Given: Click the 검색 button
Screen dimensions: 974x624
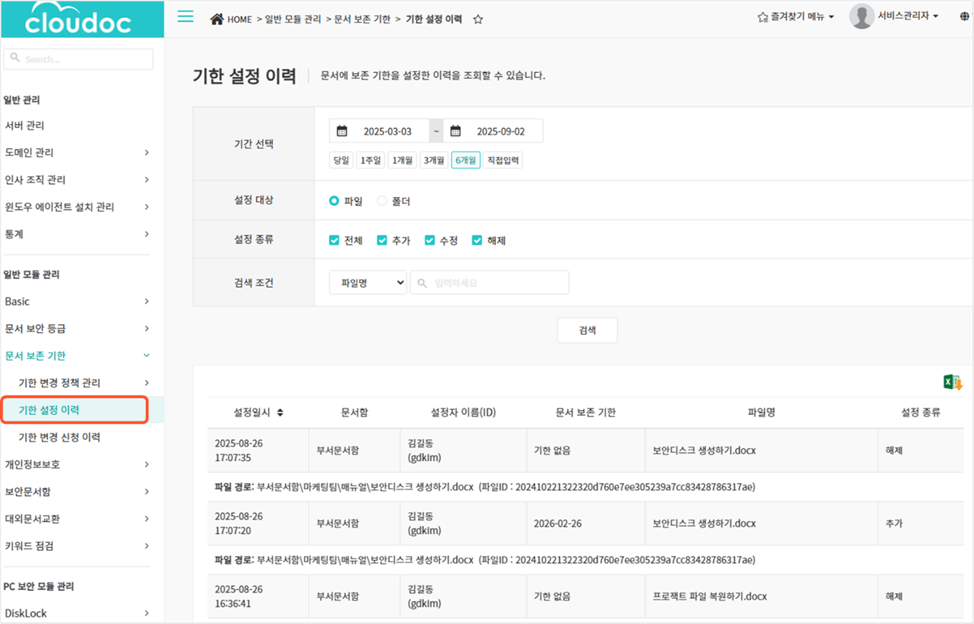Looking at the screenshot, I should (x=587, y=330).
